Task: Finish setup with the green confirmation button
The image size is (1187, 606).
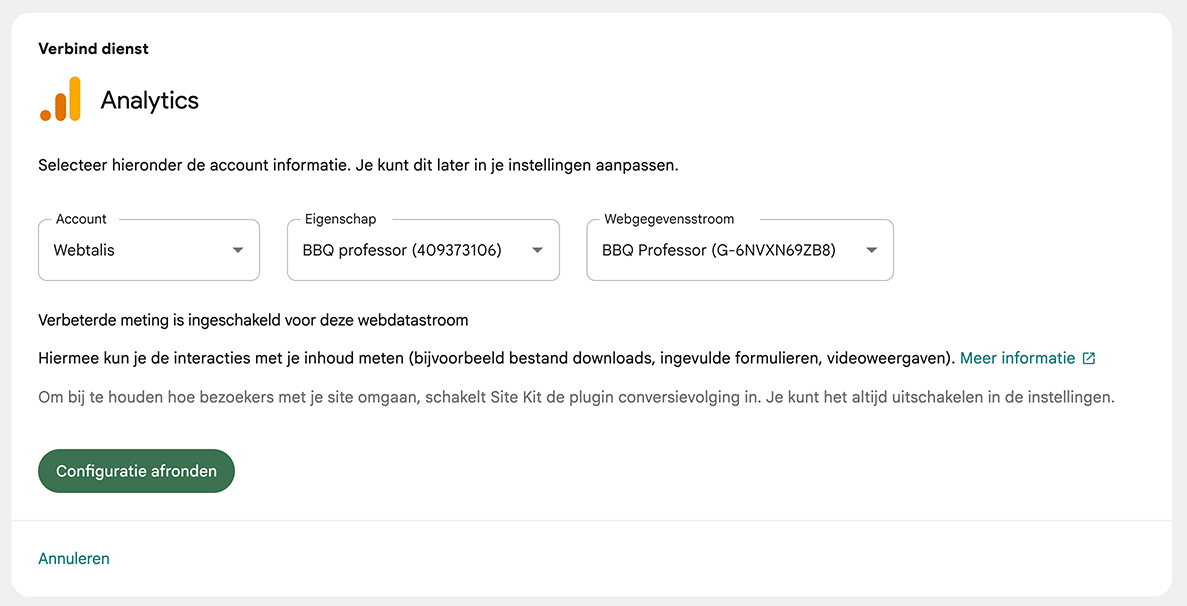Action: tap(136, 470)
